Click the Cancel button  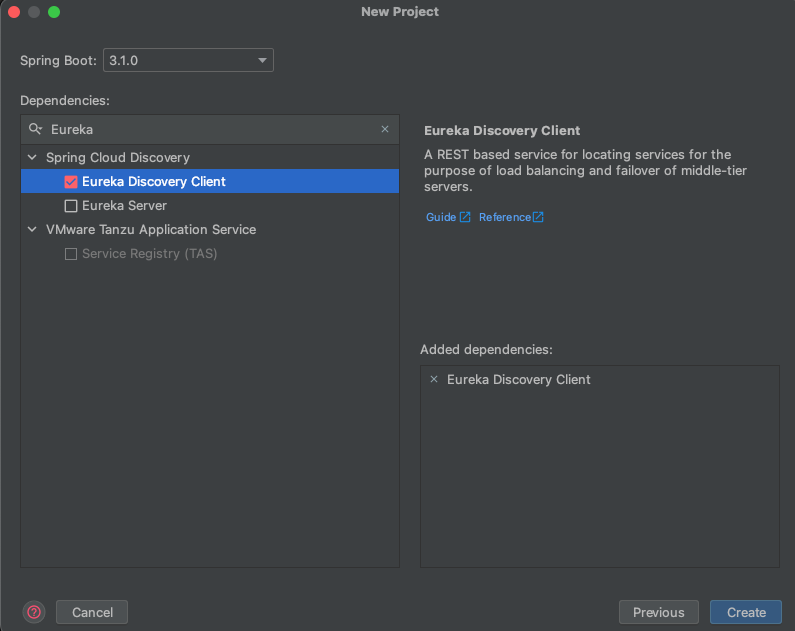[92, 612]
